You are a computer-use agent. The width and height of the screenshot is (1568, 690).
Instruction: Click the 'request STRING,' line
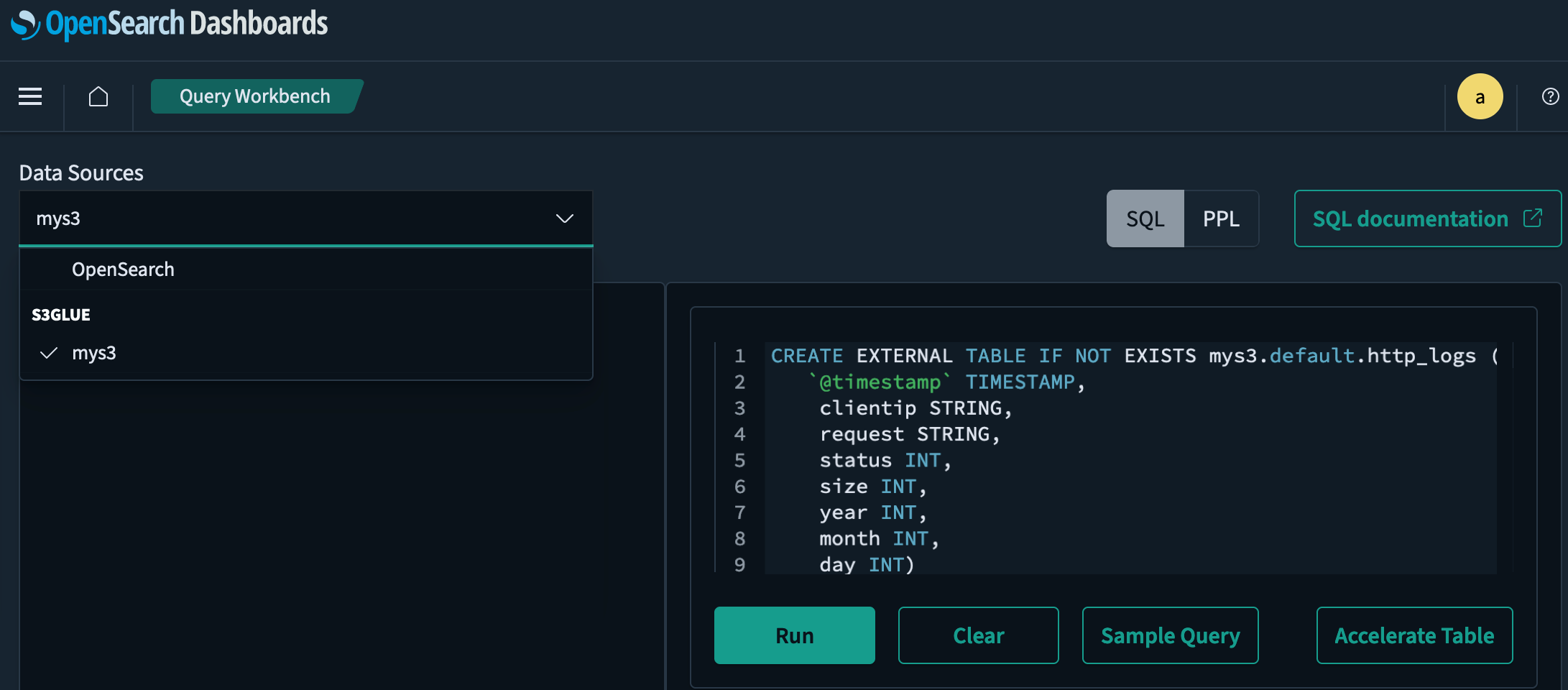tap(910, 434)
